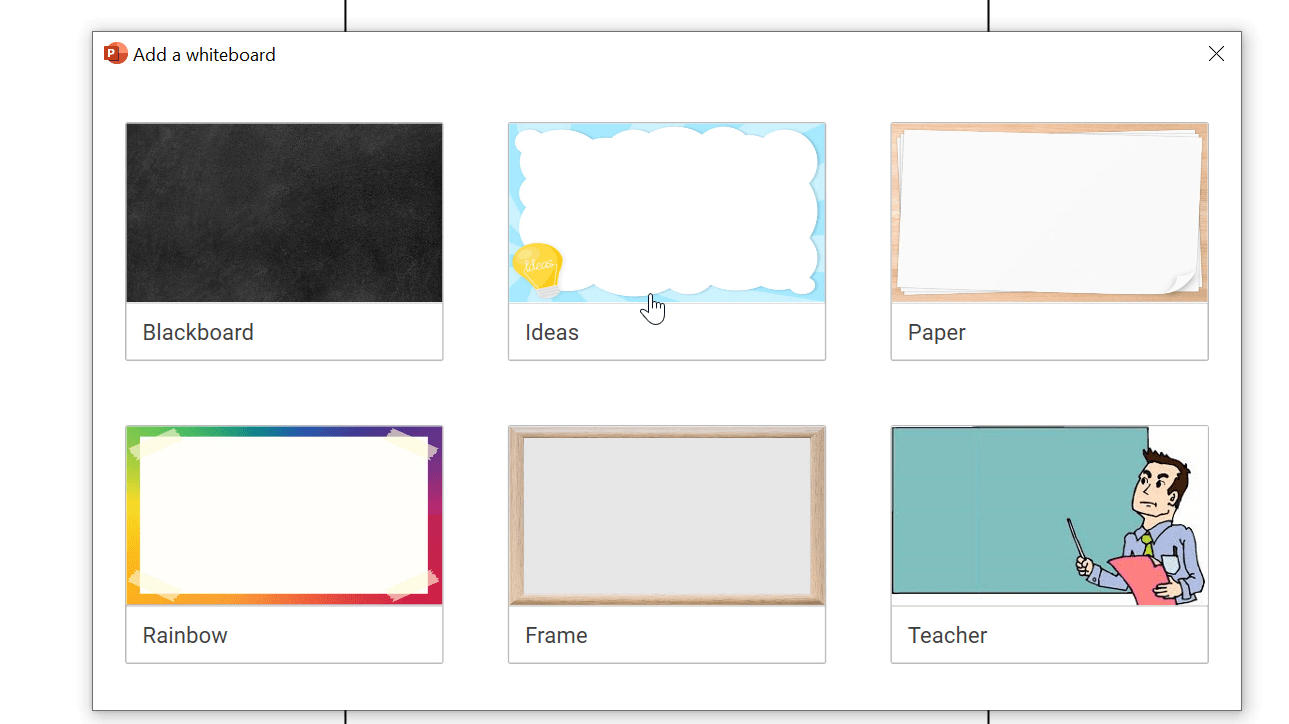Click the Ideas label text
This screenshot has width=1289, height=724.
coord(551,331)
